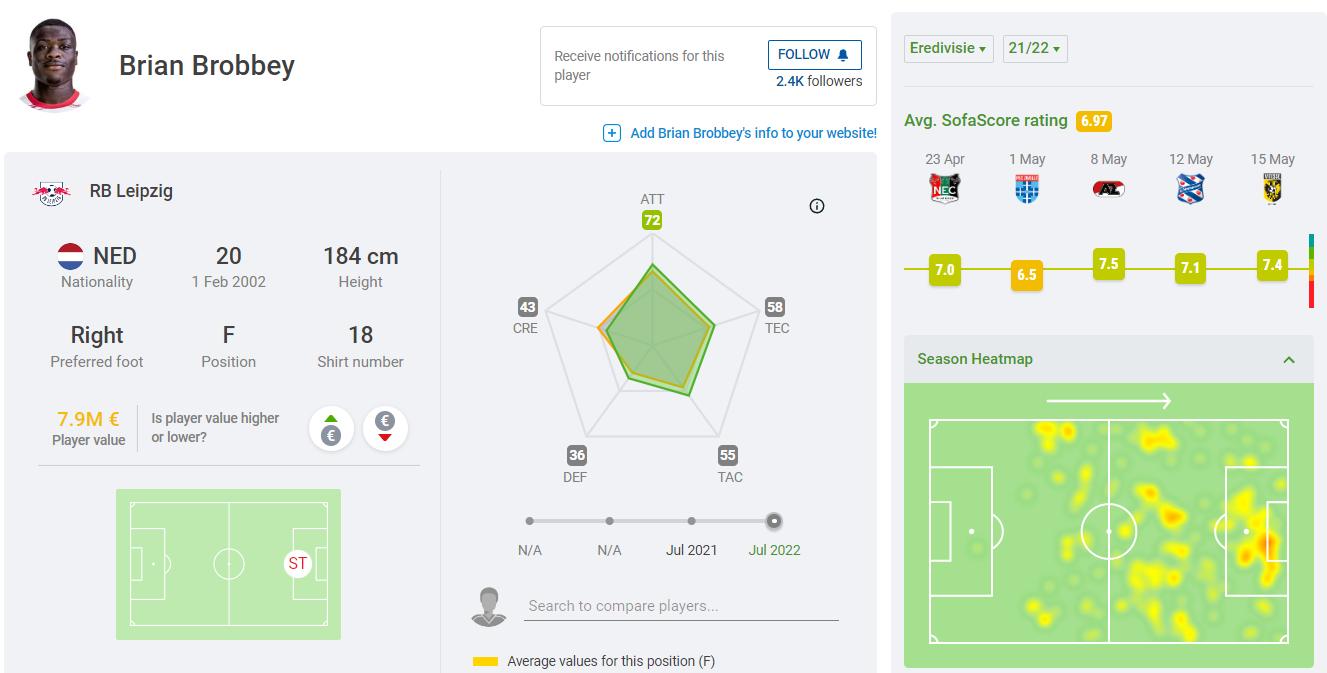Open PEC Zwolle match icon from 1 May
The image size is (1327, 673).
1028,188
